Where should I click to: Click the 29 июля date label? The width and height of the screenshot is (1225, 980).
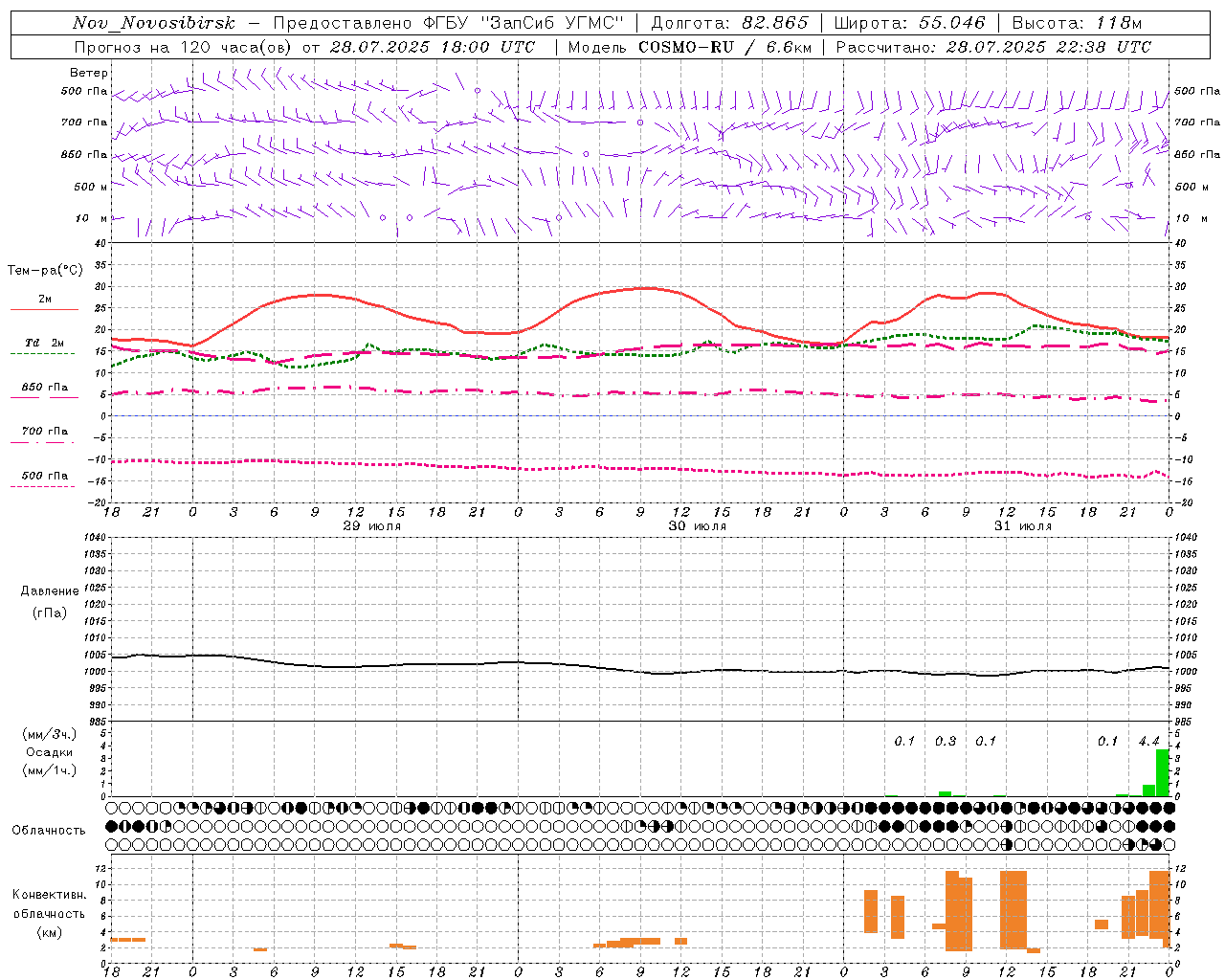[372, 526]
